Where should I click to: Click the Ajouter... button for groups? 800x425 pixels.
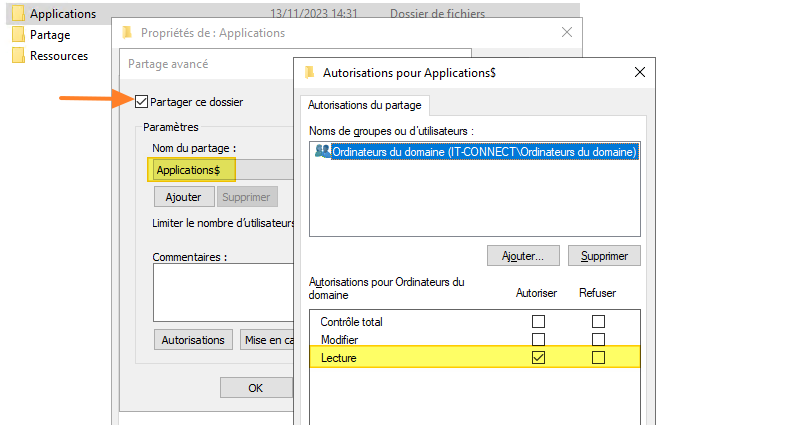point(523,256)
